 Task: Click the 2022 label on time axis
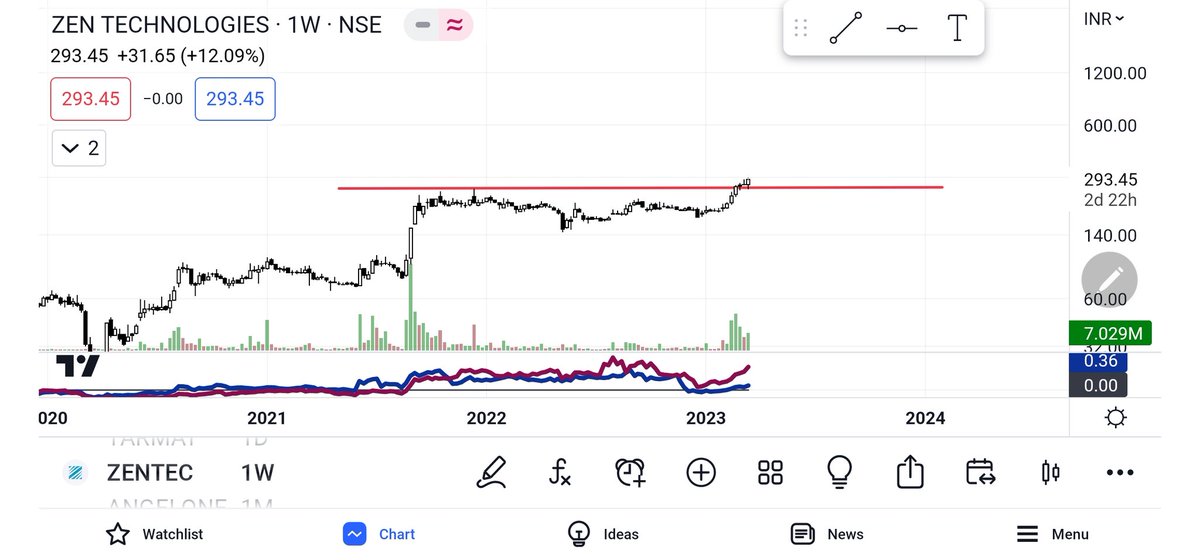point(486,418)
